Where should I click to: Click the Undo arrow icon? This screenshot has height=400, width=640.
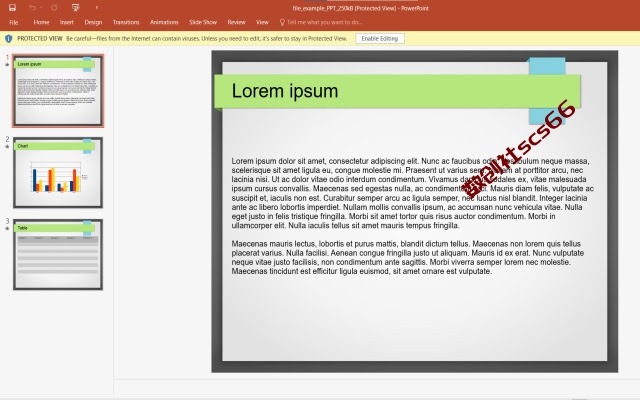[x=33, y=7]
